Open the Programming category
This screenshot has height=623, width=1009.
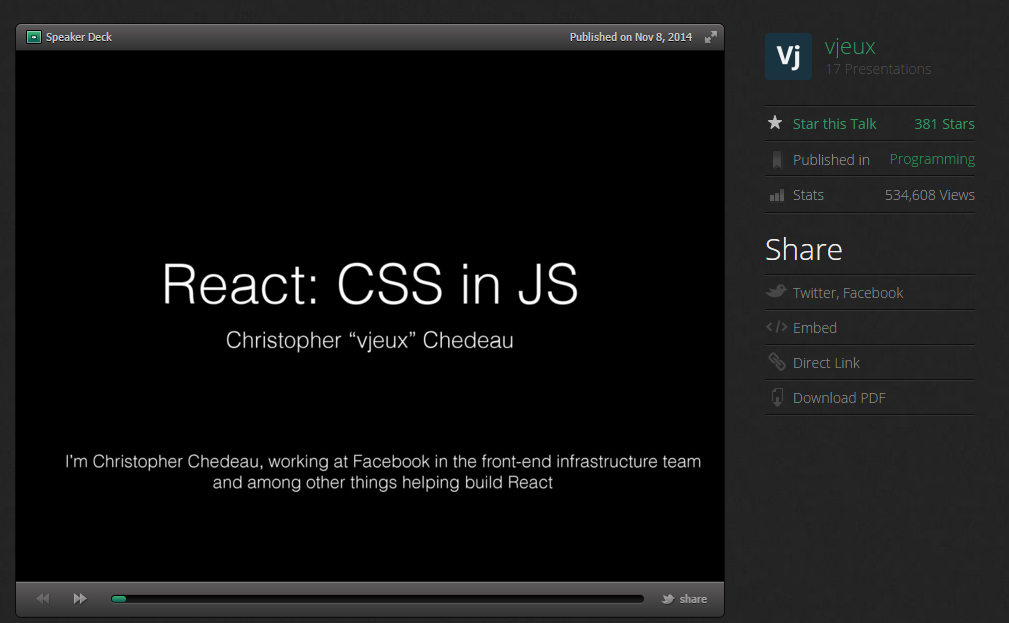[x=932, y=159]
